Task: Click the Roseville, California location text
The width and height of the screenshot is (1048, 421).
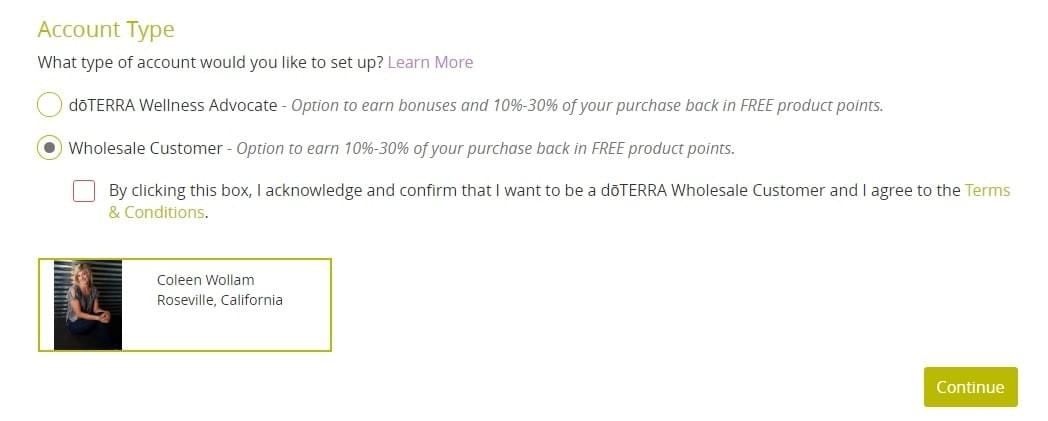Action: pyautogui.click(x=220, y=300)
